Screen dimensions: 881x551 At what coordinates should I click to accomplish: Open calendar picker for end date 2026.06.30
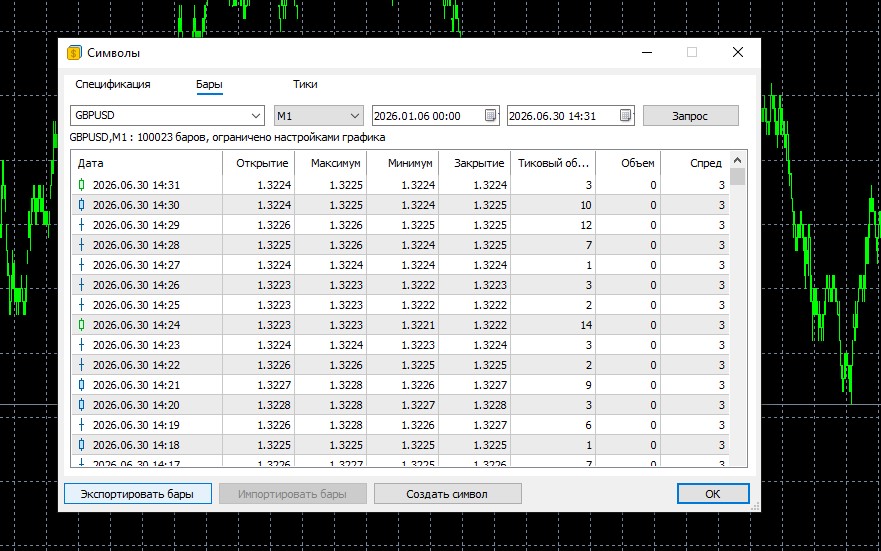click(x=625, y=116)
